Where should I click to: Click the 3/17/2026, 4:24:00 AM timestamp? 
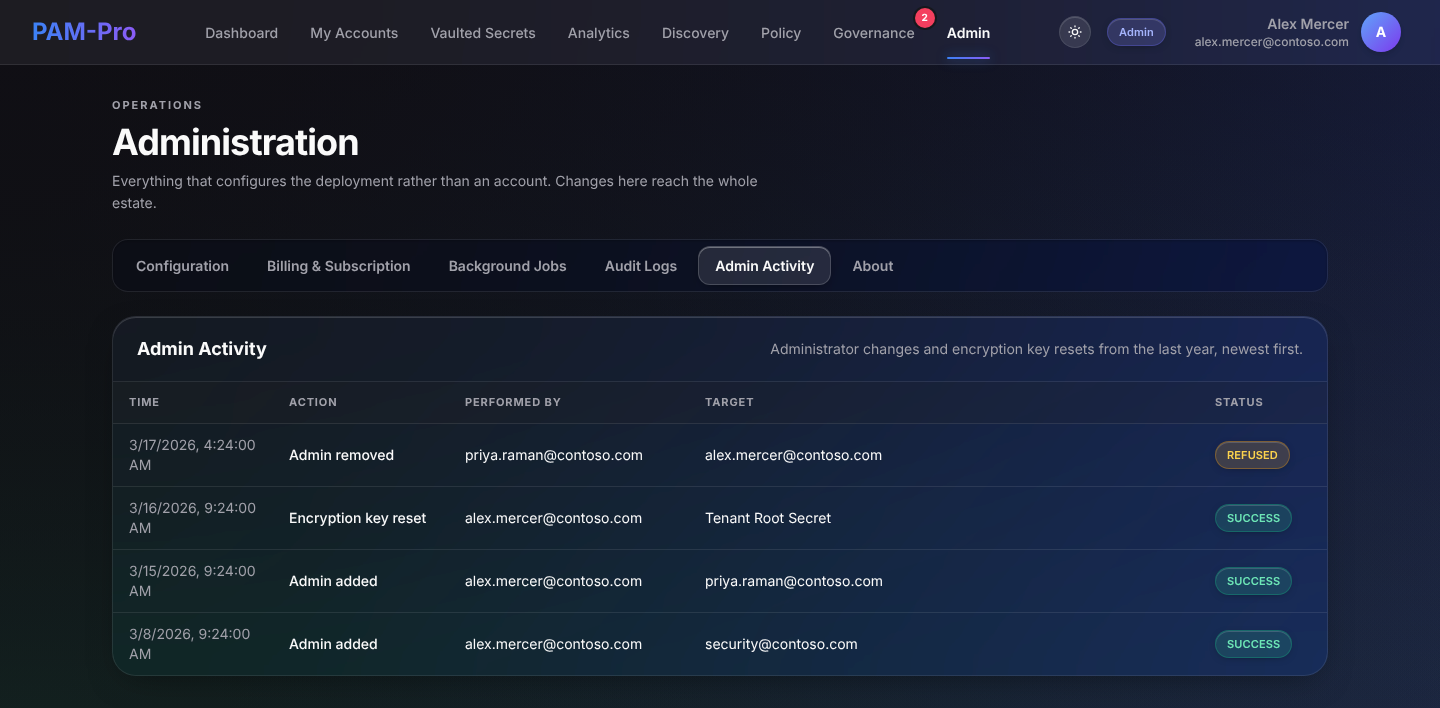click(x=192, y=455)
